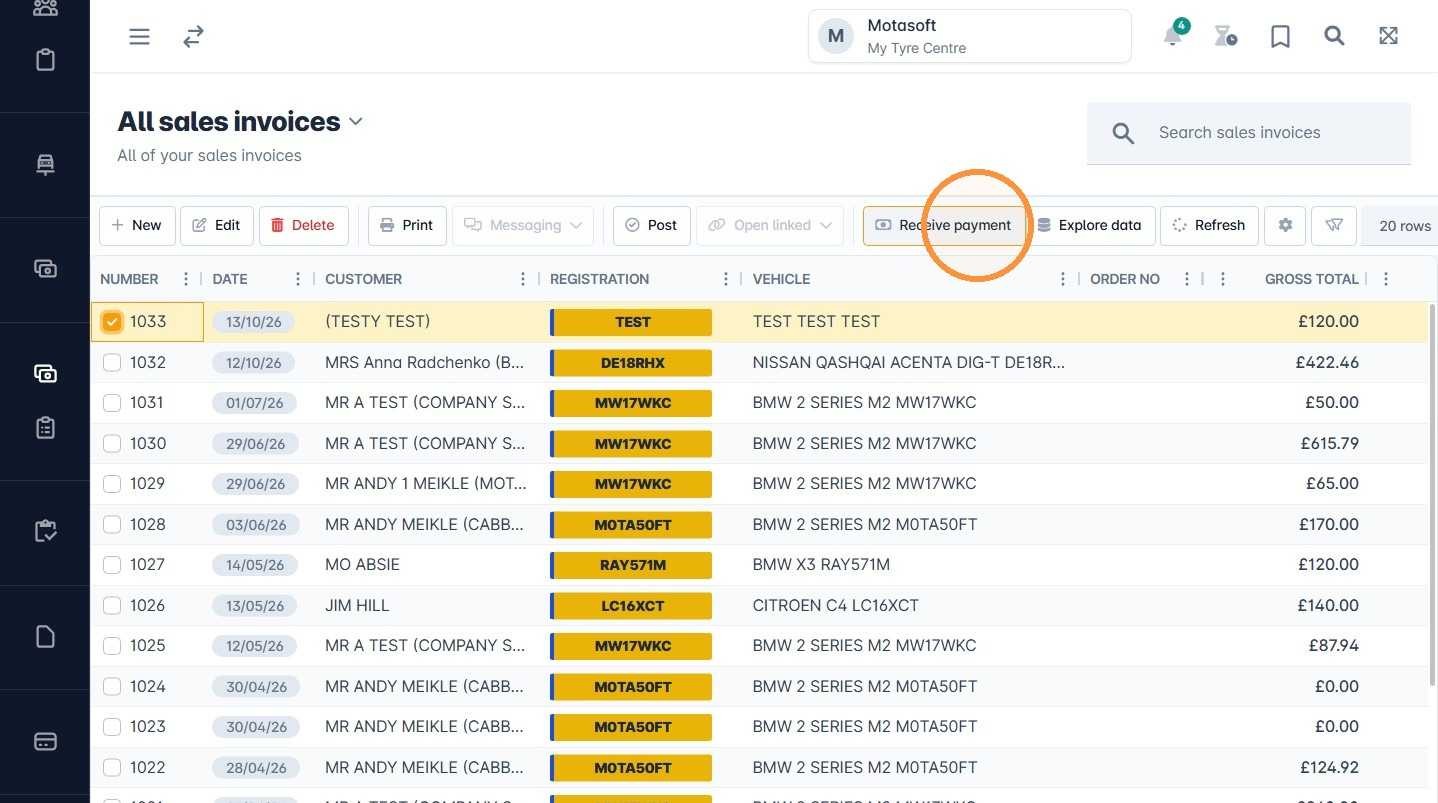Uncheck the invoice 1033 checkbox
The height and width of the screenshot is (803, 1438).
click(x=112, y=322)
